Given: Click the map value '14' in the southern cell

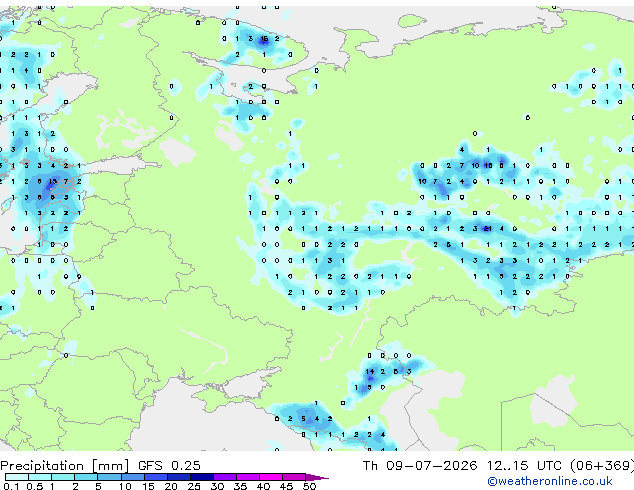Looking at the screenshot, I should click(370, 371).
